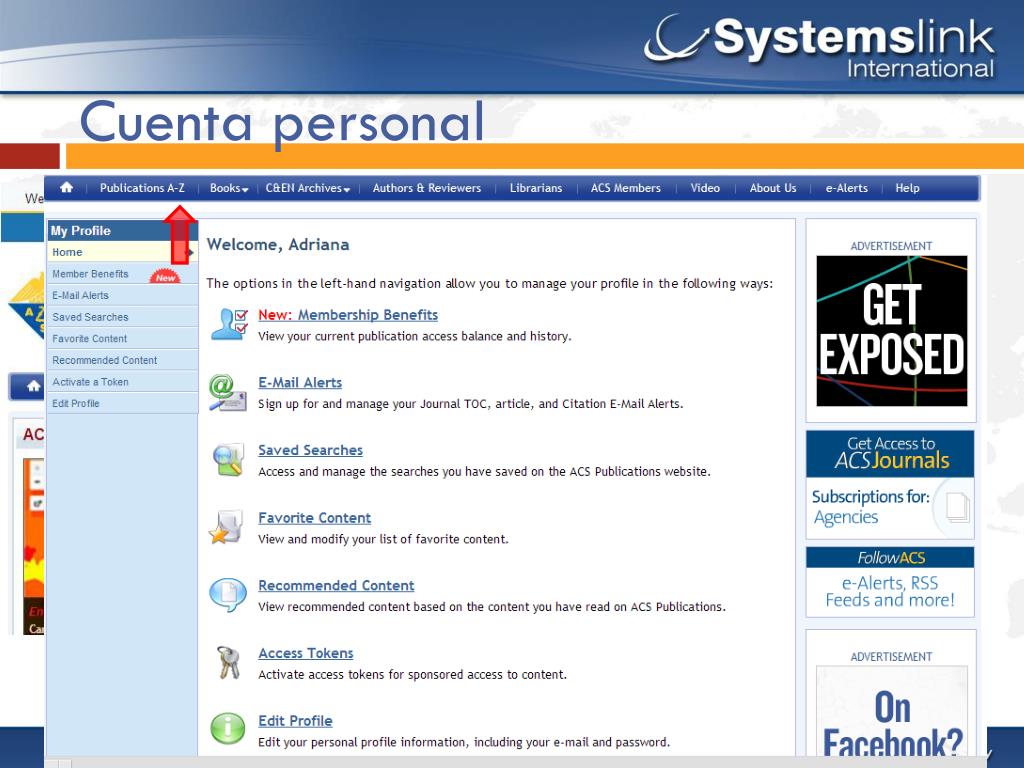Click the My Profile sidebar header

coord(122,231)
